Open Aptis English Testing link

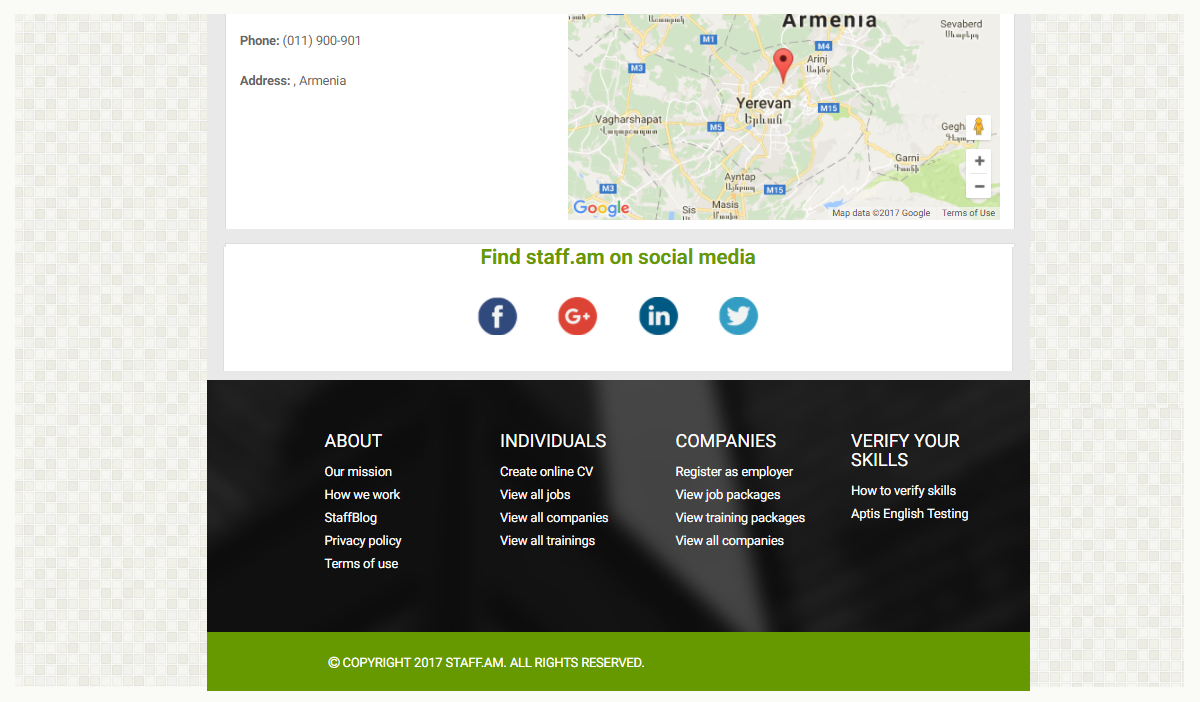pos(910,514)
